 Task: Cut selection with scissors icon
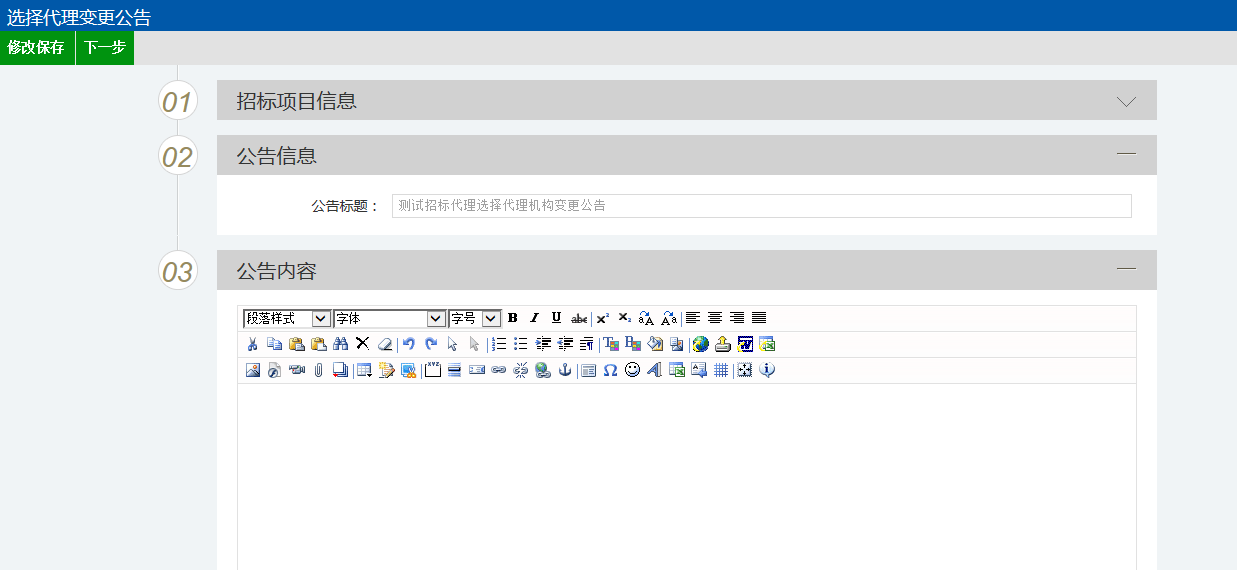(252, 344)
